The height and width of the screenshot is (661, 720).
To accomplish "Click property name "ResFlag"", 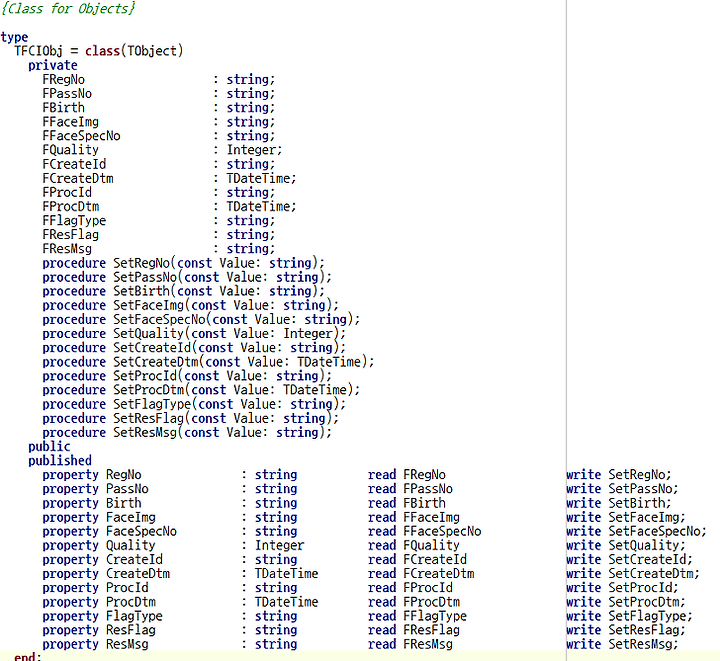I will tap(131, 630).
